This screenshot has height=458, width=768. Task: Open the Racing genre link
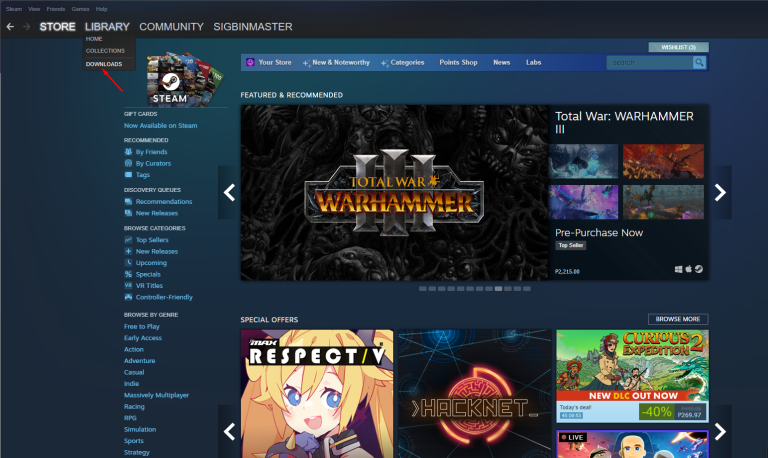134,407
